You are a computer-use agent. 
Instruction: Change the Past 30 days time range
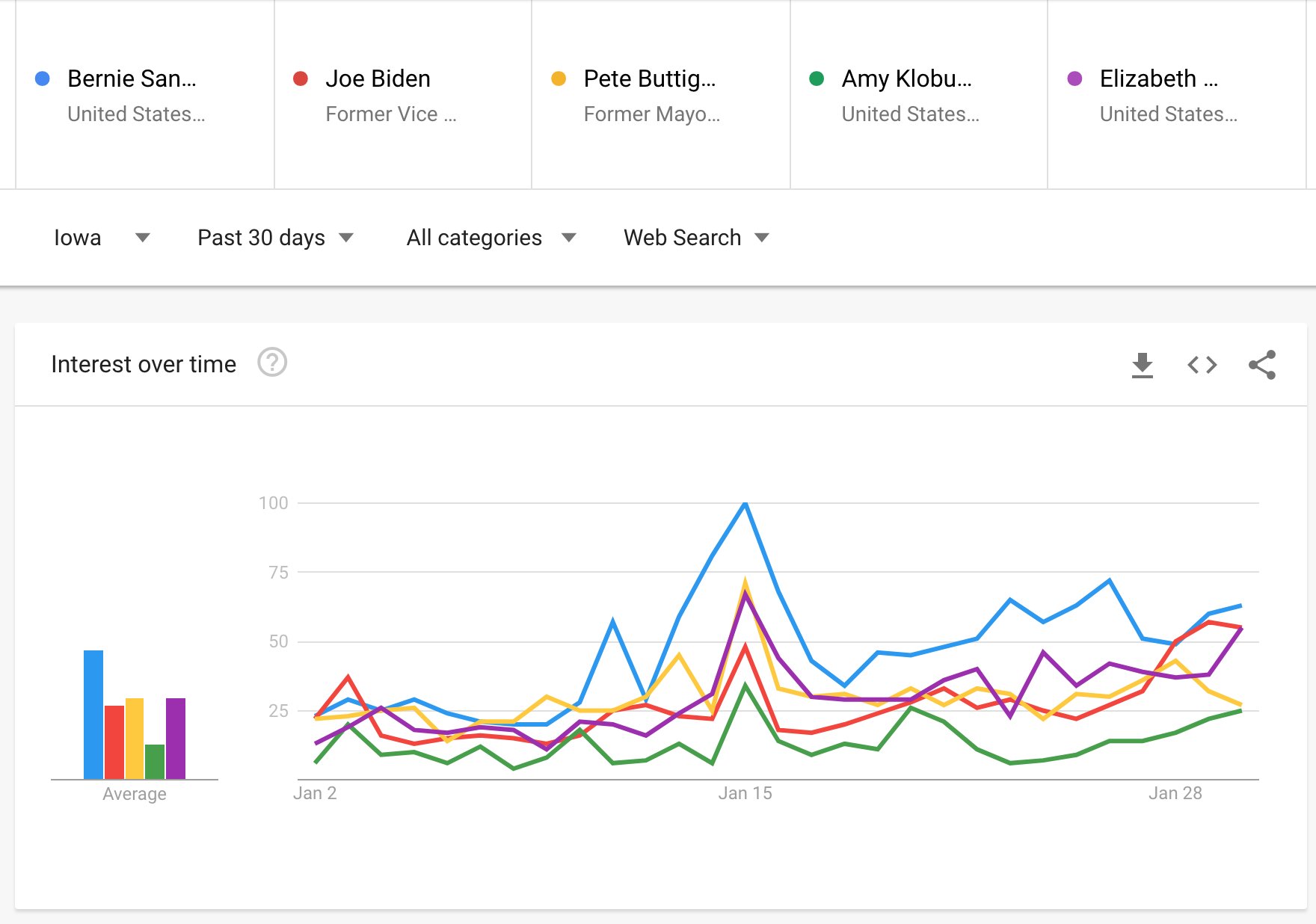coord(275,238)
